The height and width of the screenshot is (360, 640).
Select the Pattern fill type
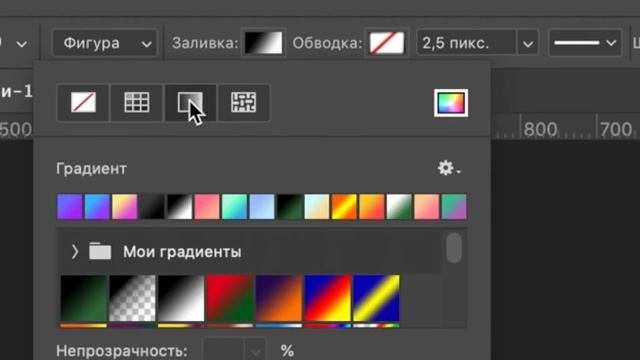244,102
